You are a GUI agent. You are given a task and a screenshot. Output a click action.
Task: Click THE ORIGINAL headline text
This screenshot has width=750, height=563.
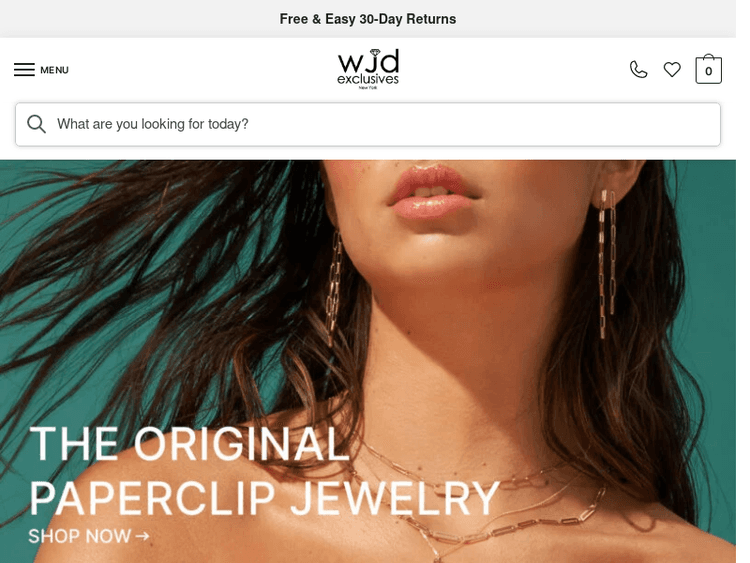click(x=189, y=444)
